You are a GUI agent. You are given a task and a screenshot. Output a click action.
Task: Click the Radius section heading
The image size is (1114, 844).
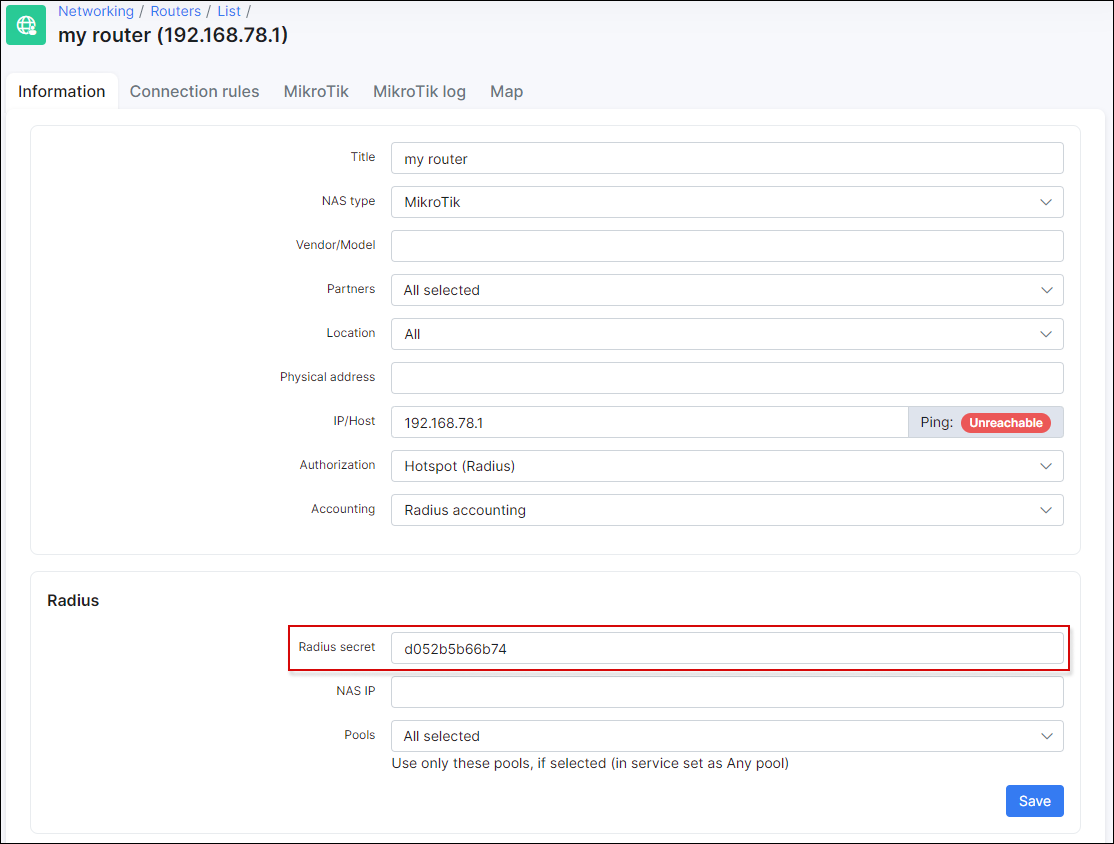[73, 600]
